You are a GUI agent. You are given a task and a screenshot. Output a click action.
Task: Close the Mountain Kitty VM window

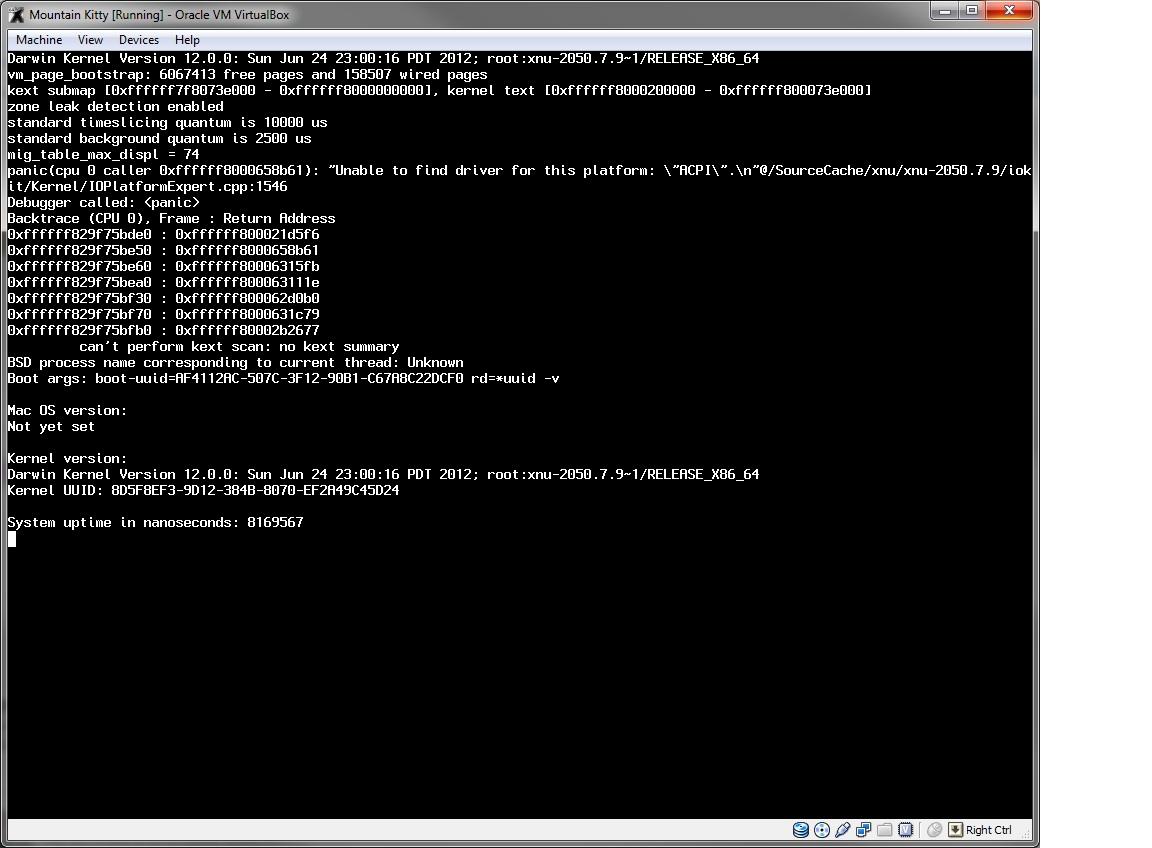[1009, 11]
